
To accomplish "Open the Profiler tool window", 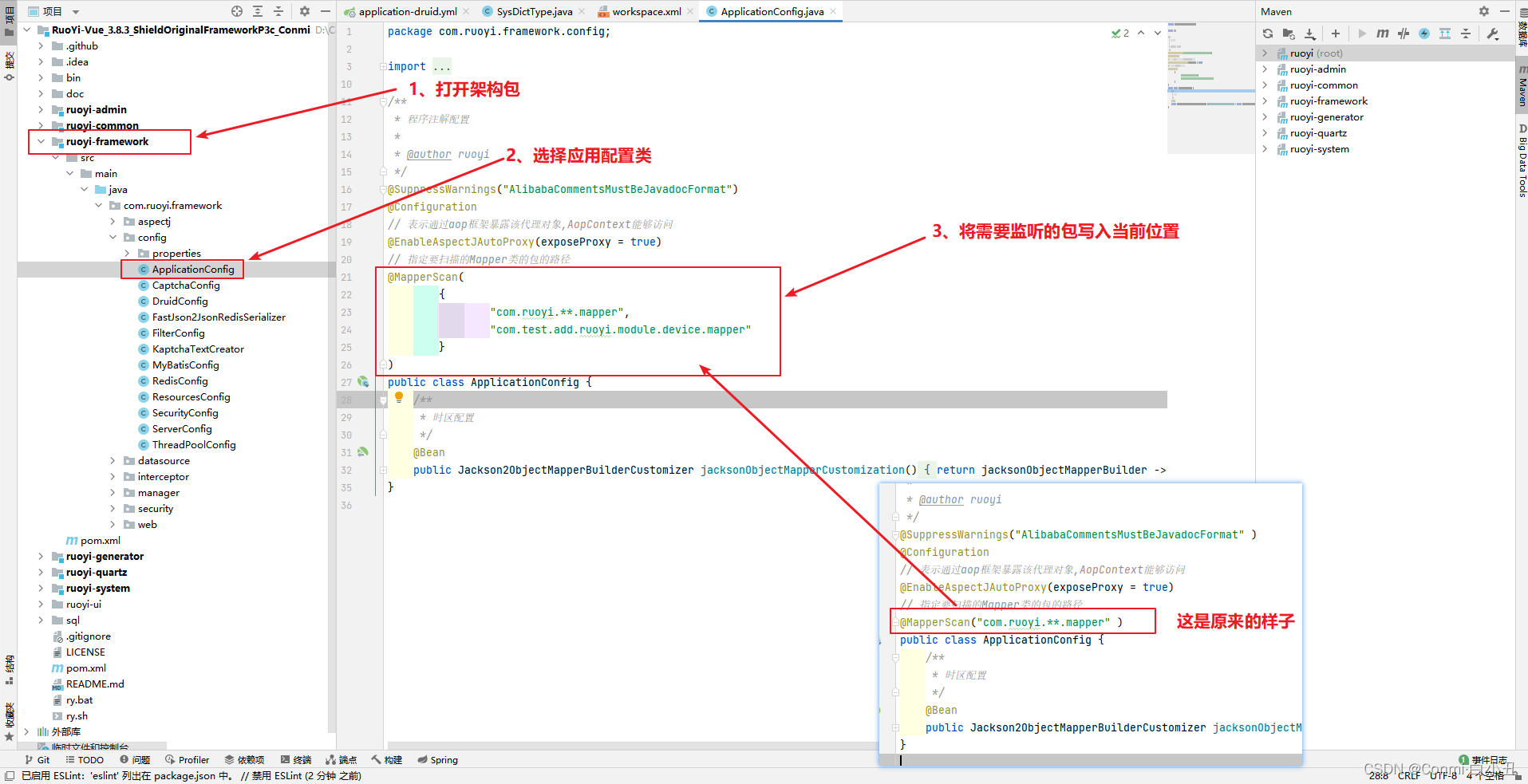I will point(188,760).
